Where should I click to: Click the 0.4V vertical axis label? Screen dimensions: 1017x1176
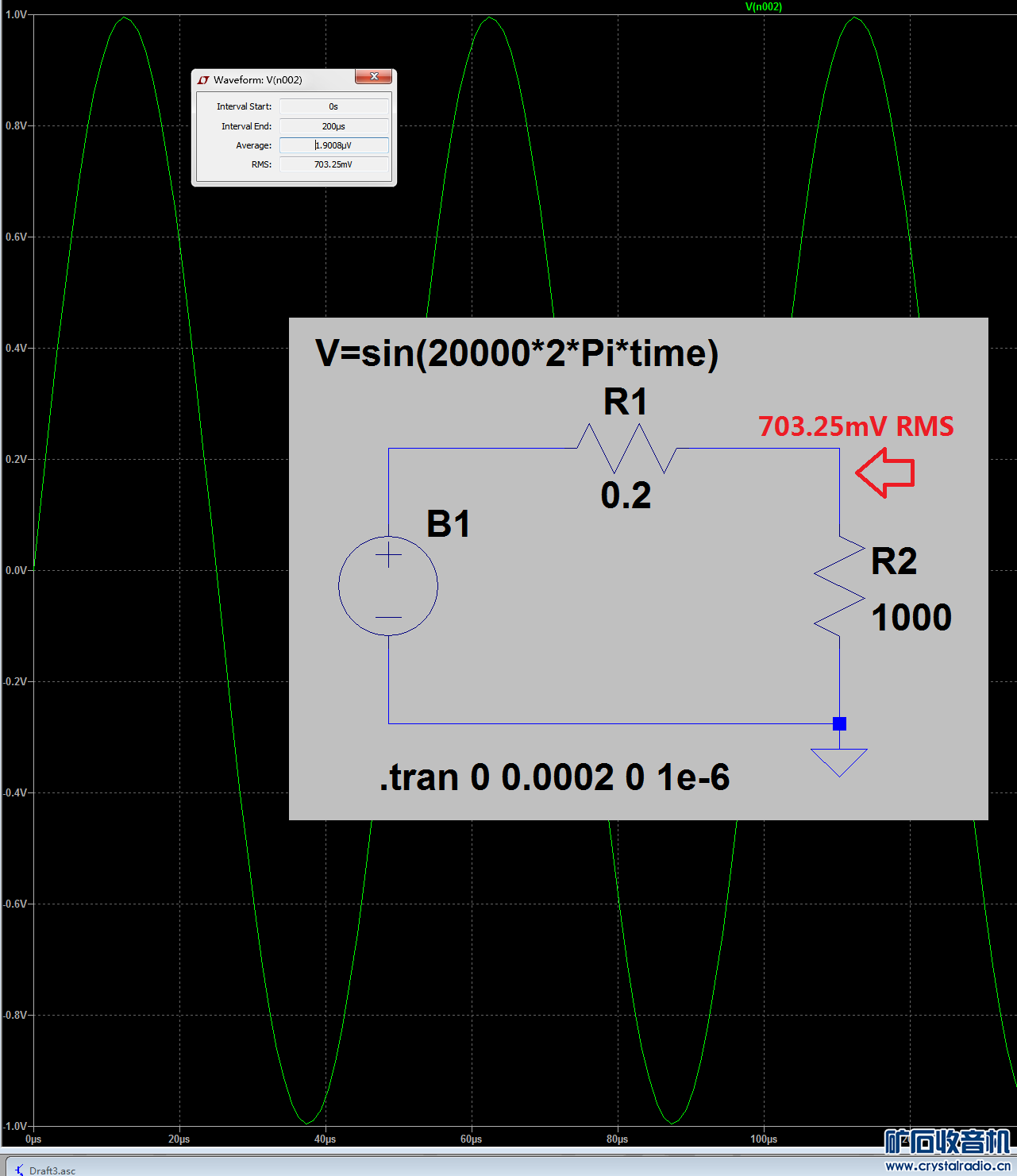[x=16, y=349]
